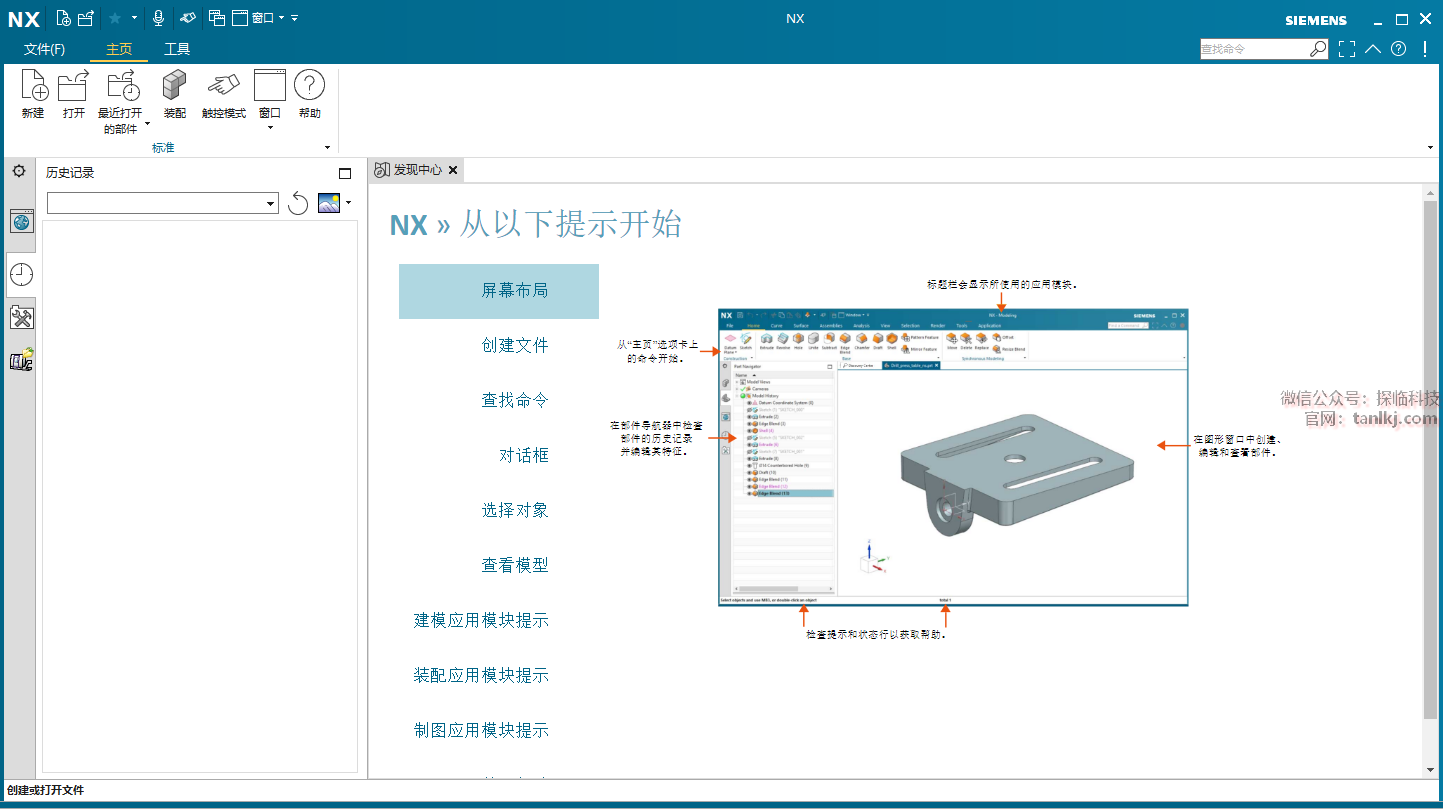Open the web browser globe sidebar icon

(21, 222)
